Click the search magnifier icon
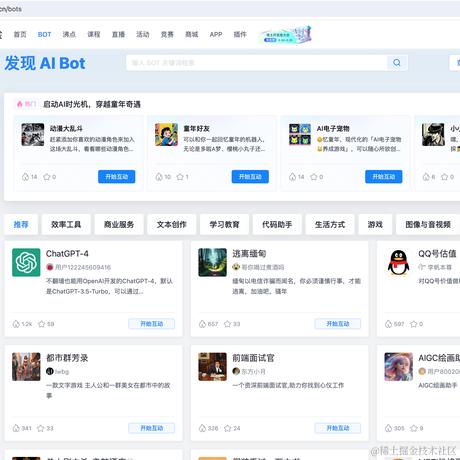The width and height of the screenshot is (460, 460). 397,63
